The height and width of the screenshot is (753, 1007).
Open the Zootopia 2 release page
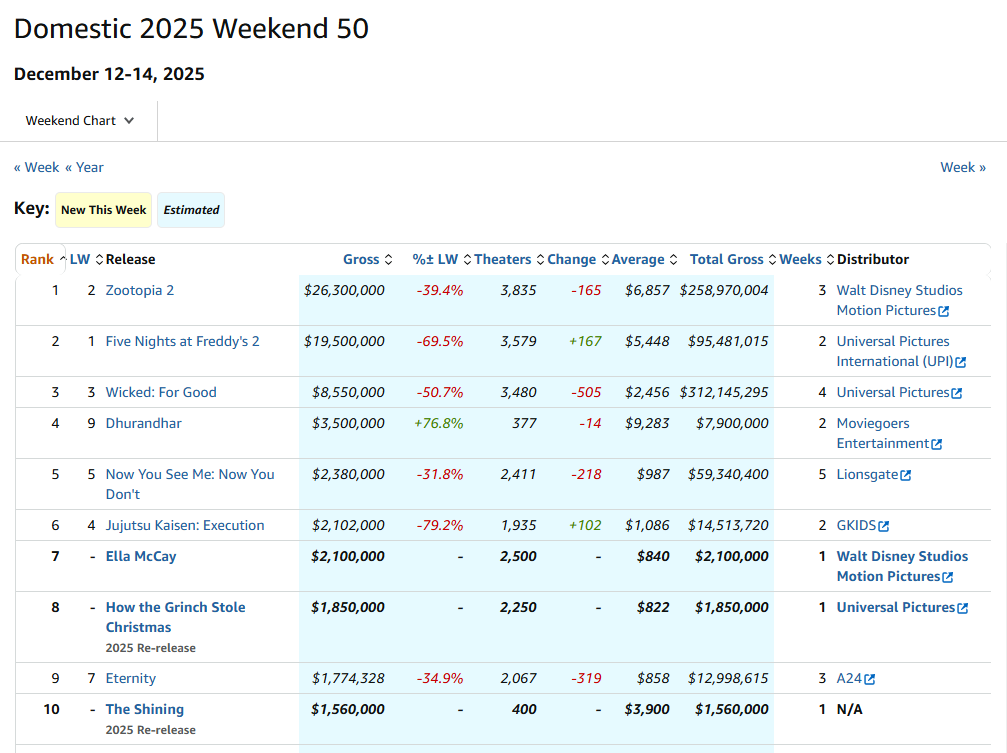pyautogui.click(x=139, y=290)
